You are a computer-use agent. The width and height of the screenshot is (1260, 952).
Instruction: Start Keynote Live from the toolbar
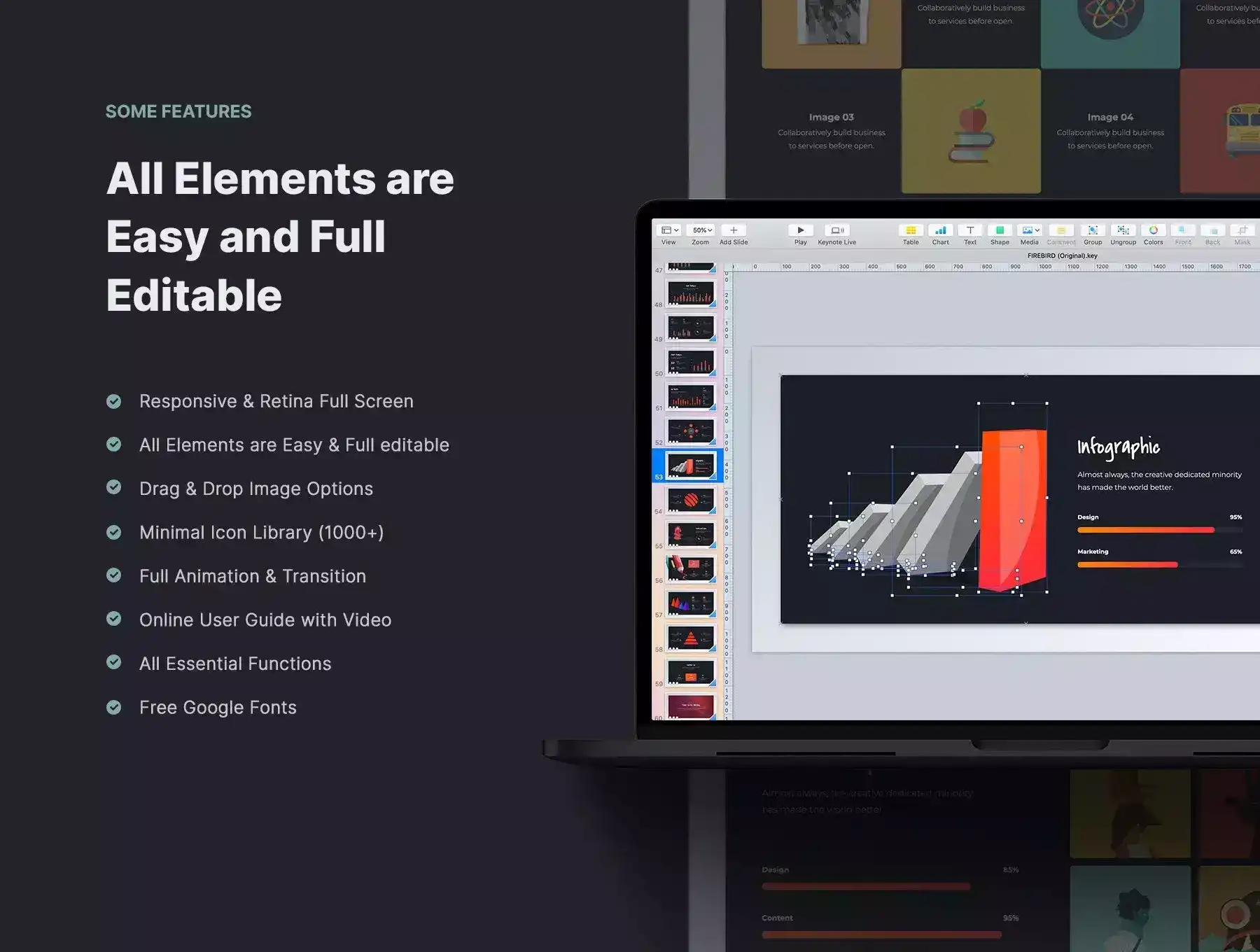pos(836,230)
